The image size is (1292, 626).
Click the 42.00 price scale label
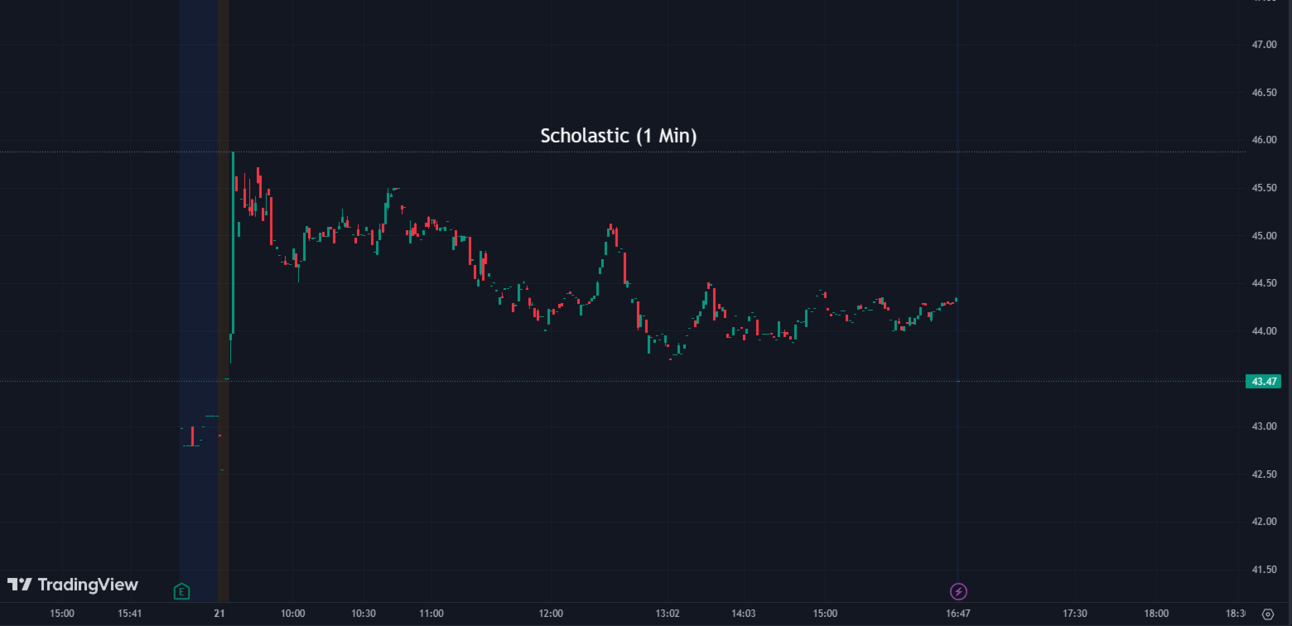point(1264,522)
